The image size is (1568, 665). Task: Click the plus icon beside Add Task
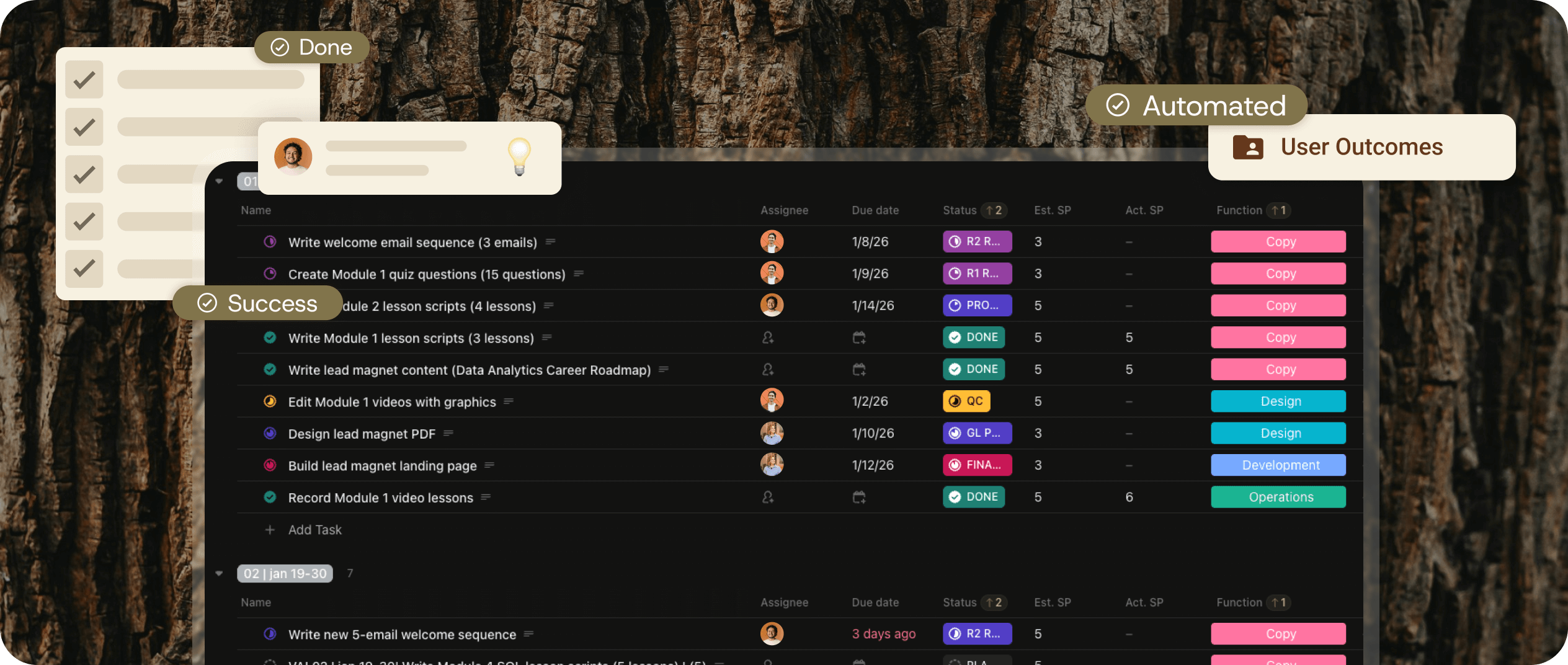pos(270,530)
